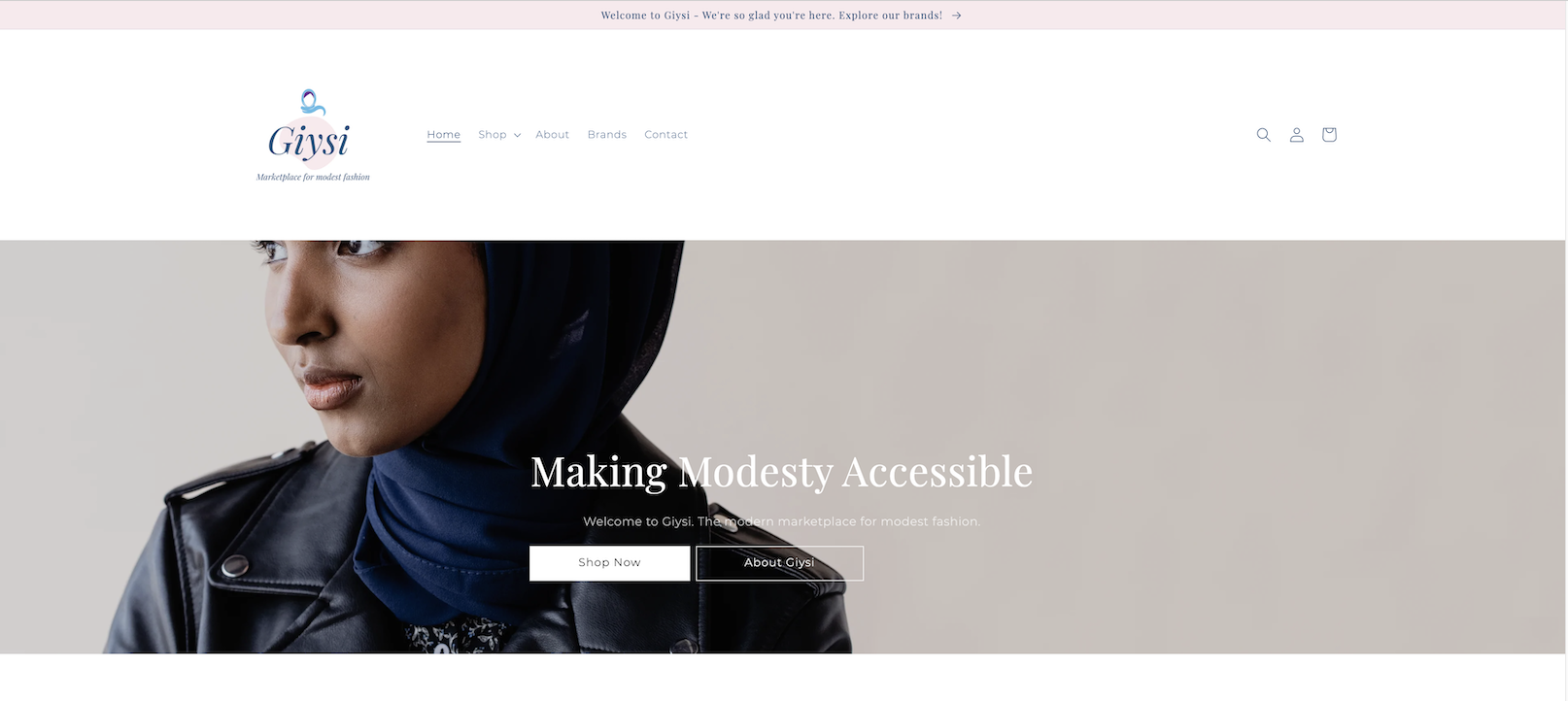Open the About page link

tap(552, 135)
